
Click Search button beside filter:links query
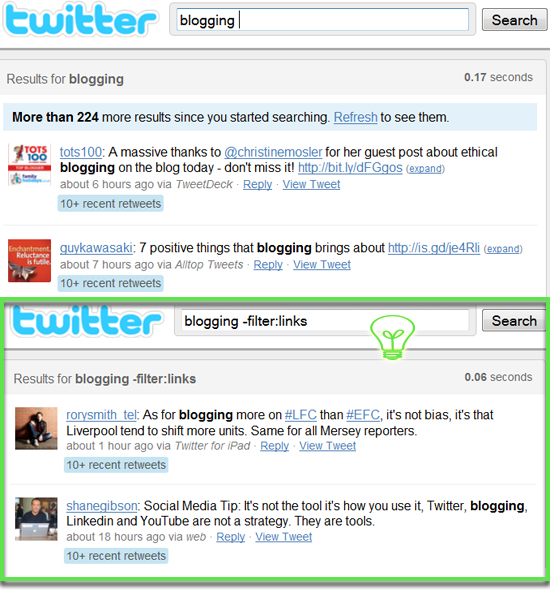pos(514,321)
